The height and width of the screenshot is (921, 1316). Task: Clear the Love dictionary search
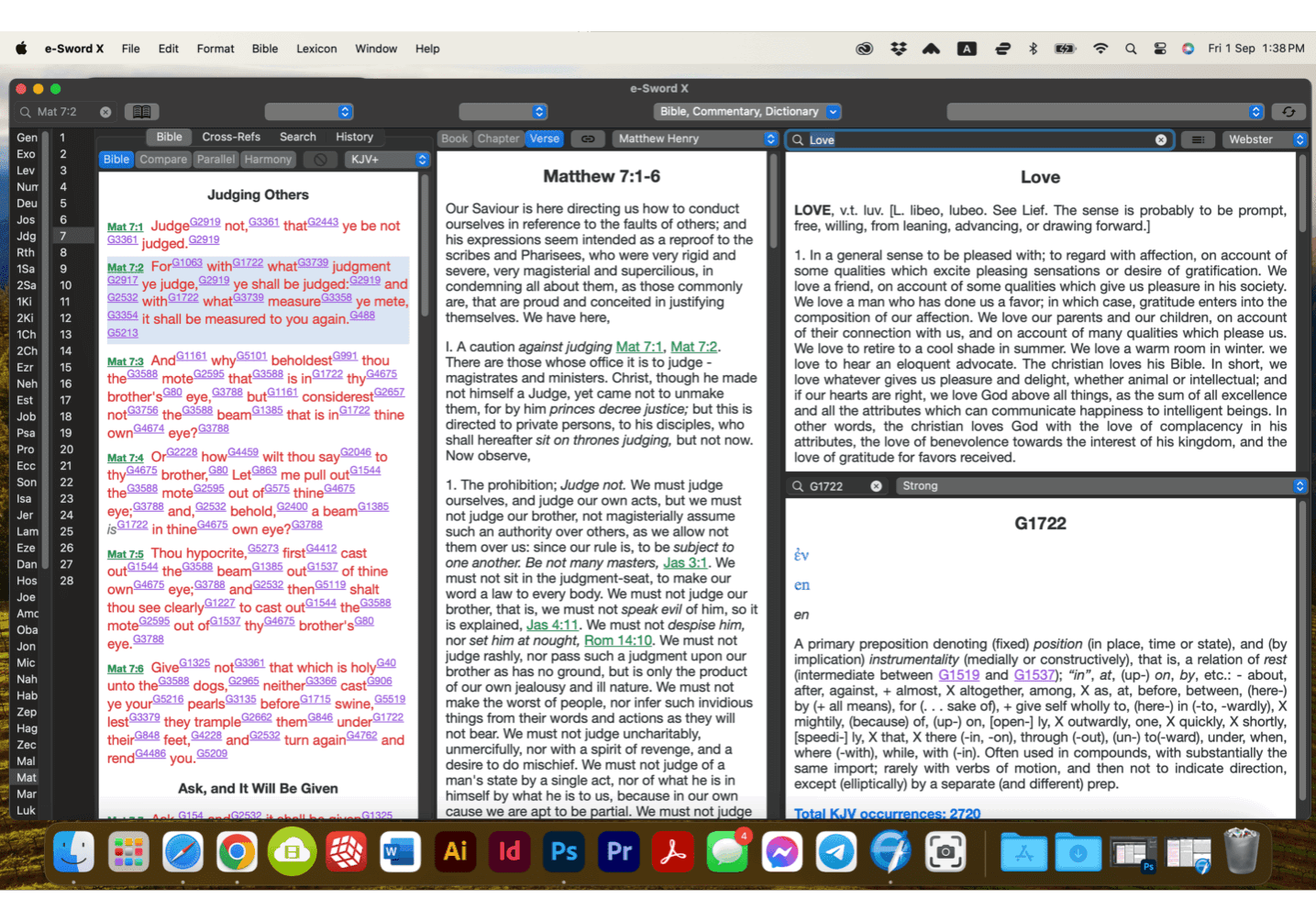tap(1161, 139)
